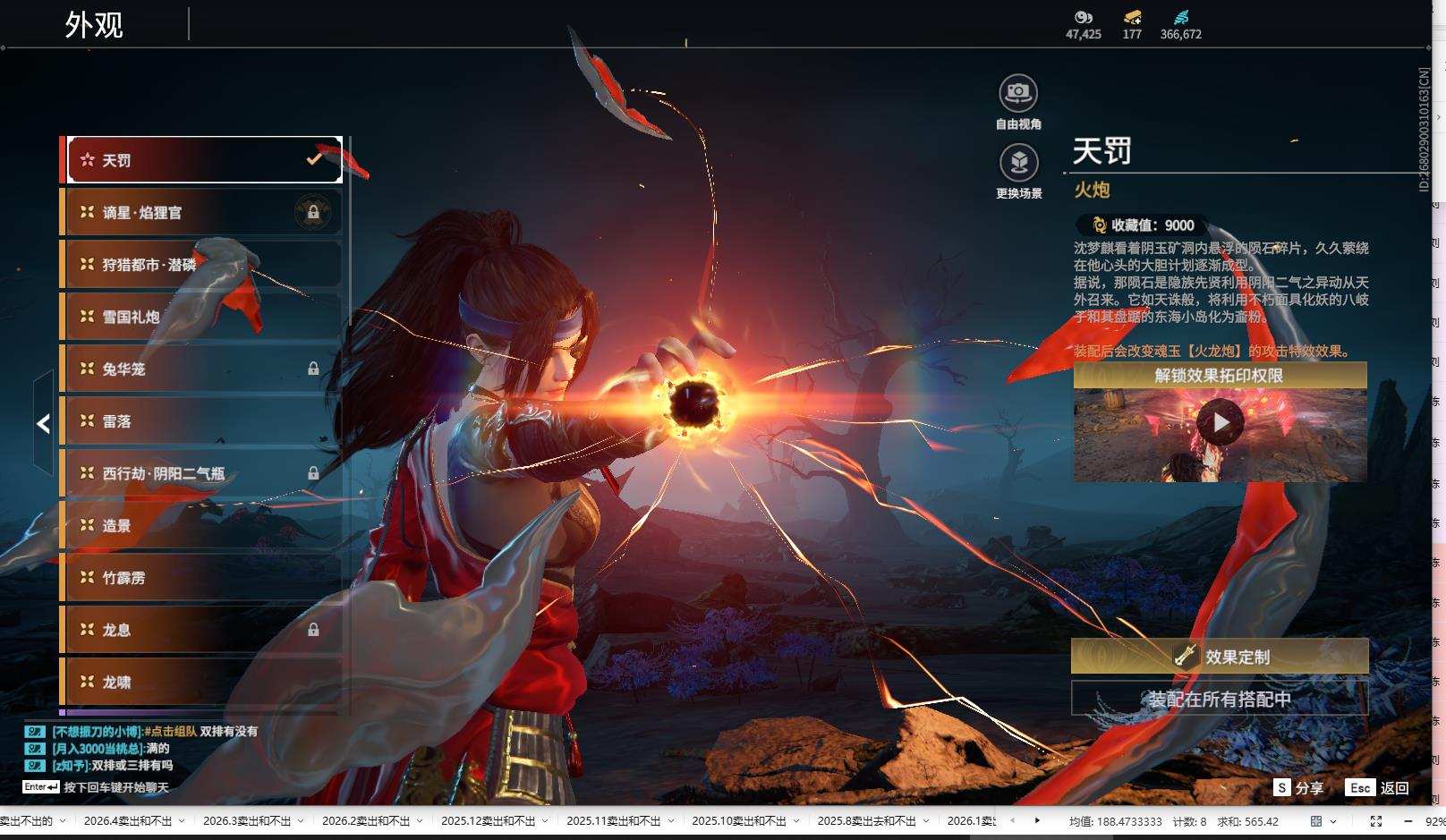Click the 更换场景 change scene icon
The height and width of the screenshot is (840, 1446).
click(x=1018, y=162)
